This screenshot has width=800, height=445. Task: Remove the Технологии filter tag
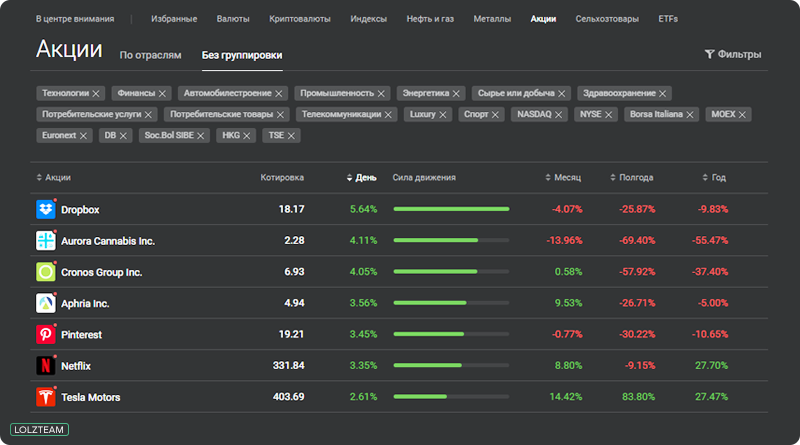96,93
